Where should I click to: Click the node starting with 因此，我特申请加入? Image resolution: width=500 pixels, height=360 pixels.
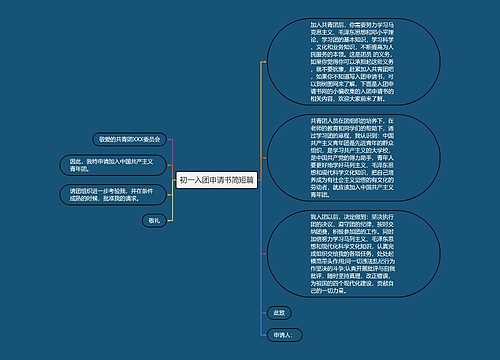pos(113,165)
